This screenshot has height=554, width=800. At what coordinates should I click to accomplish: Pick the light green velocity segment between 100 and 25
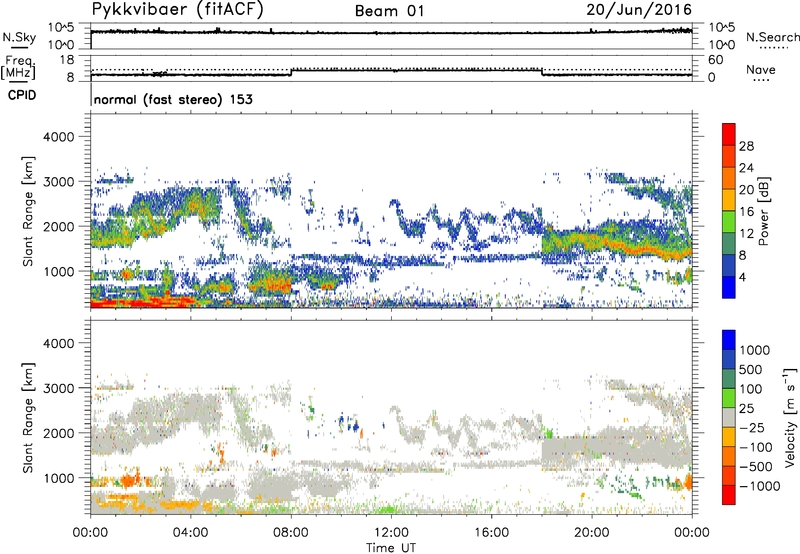(x=729, y=398)
